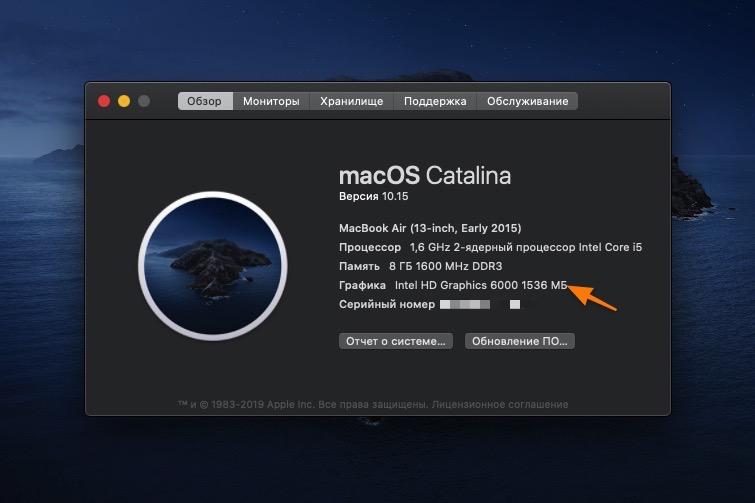
Task: Select the macOS Catalina title text
Action: pyautogui.click(x=425, y=175)
